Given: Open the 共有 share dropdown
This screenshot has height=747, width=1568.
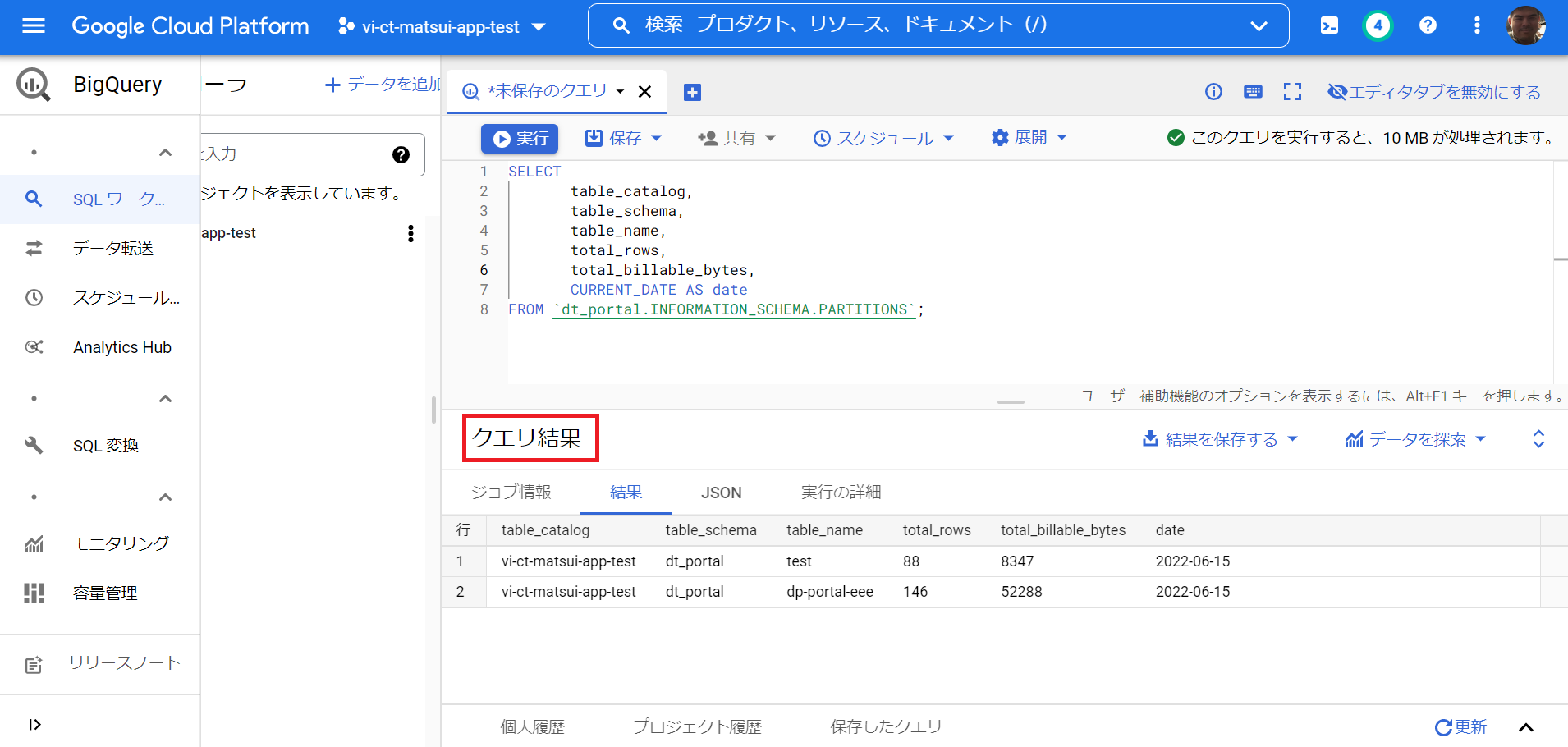Looking at the screenshot, I should pos(736,138).
